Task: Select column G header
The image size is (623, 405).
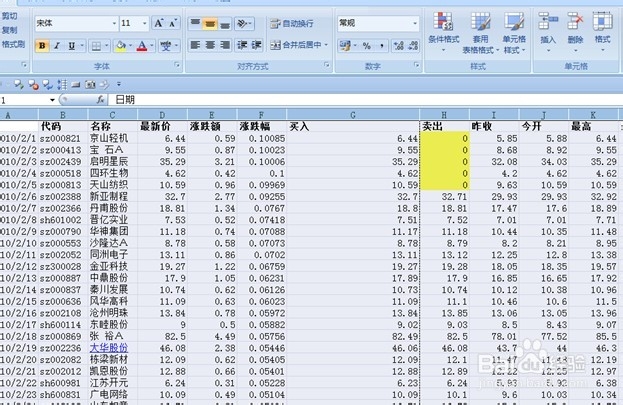Action: pyautogui.click(x=353, y=115)
